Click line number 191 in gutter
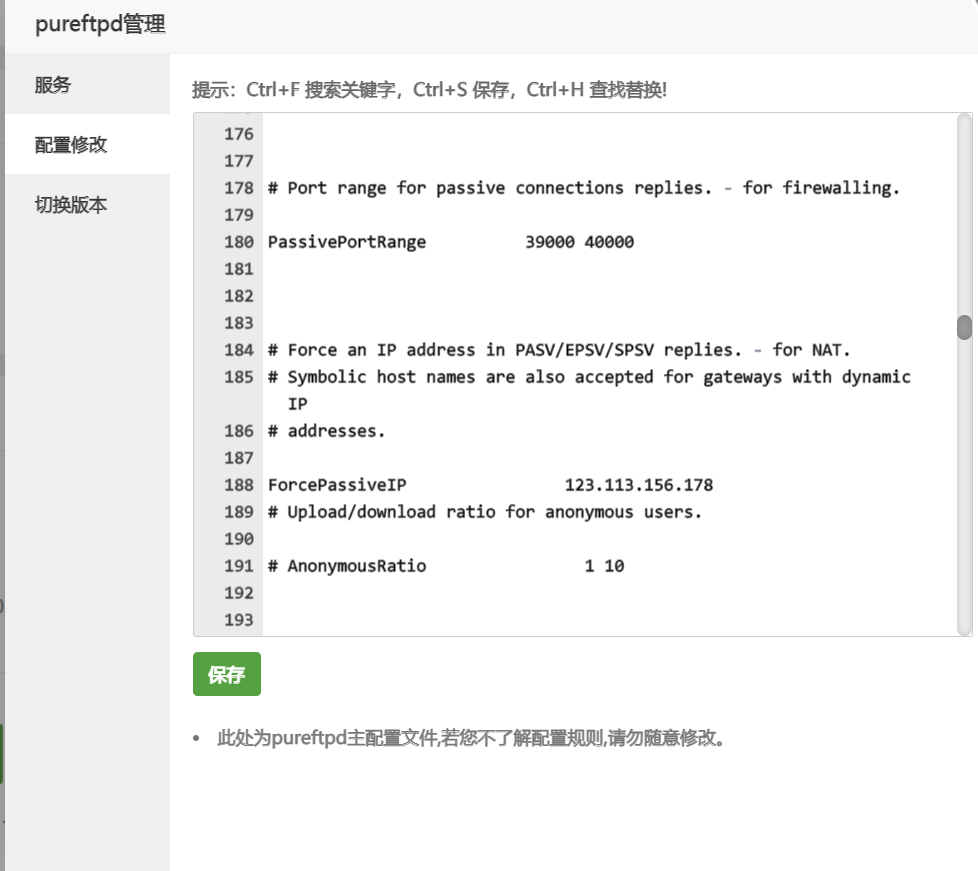 point(239,566)
